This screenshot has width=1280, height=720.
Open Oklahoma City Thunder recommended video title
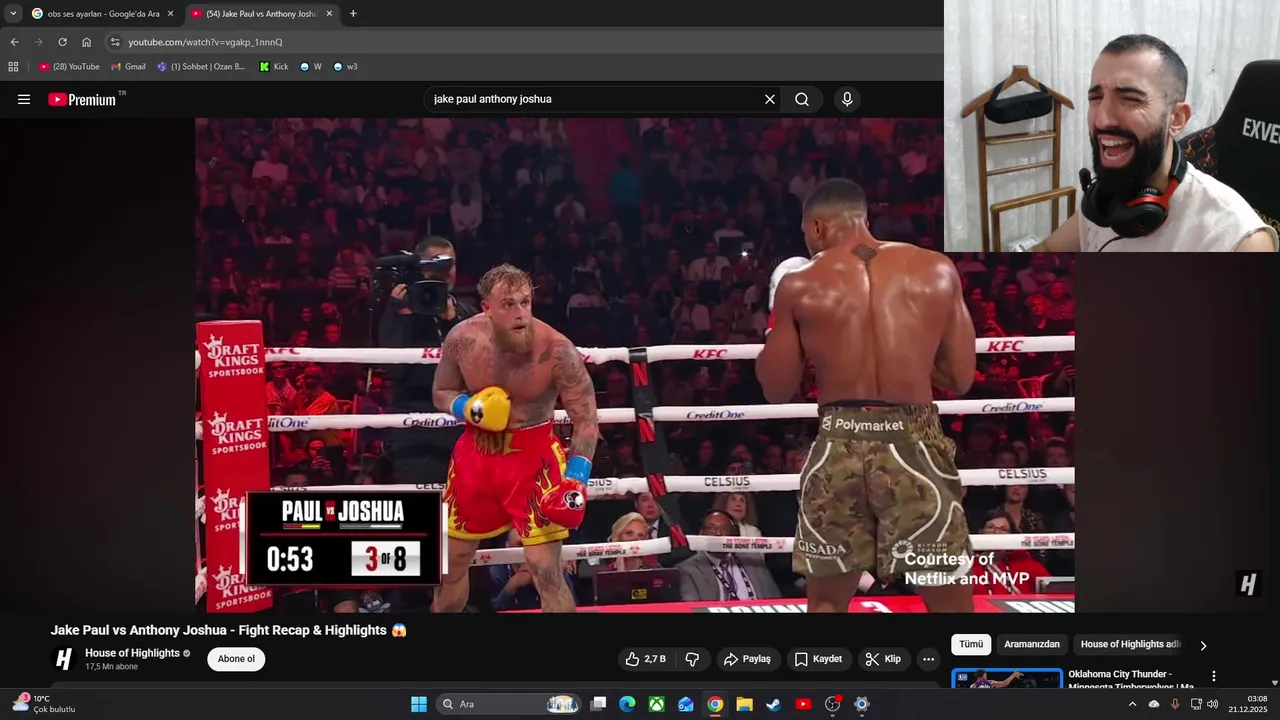(1132, 680)
